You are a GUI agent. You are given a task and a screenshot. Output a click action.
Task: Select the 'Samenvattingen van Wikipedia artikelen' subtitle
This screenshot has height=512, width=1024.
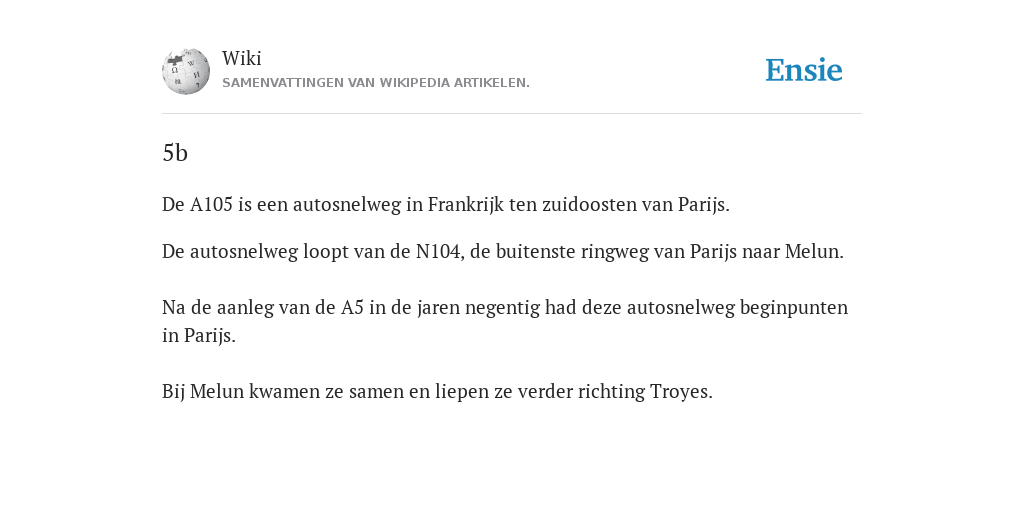coord(376,83)
